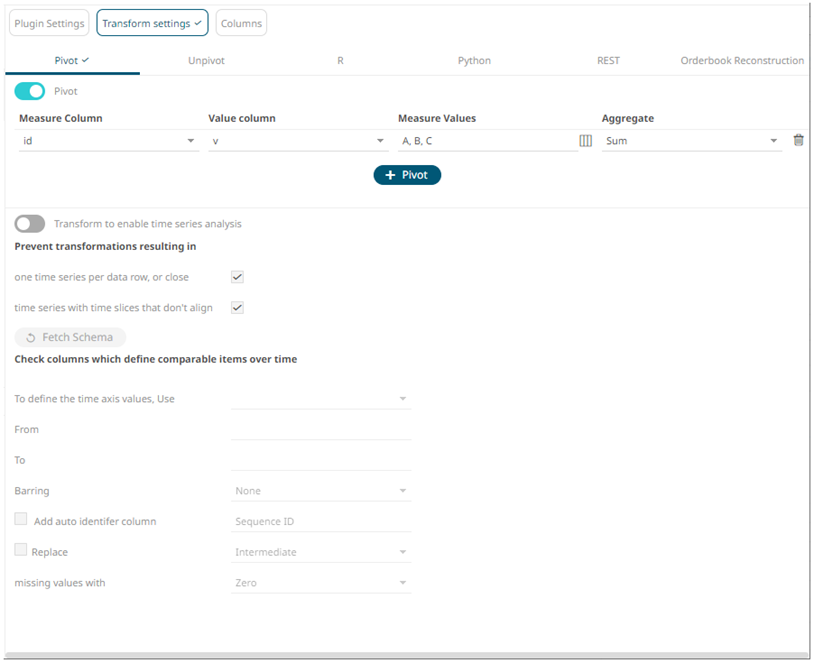Image resolution: width=814 pixels, height=663 pixels.
Task: Open the Value column v dropdown
Action: click(298, 141)
